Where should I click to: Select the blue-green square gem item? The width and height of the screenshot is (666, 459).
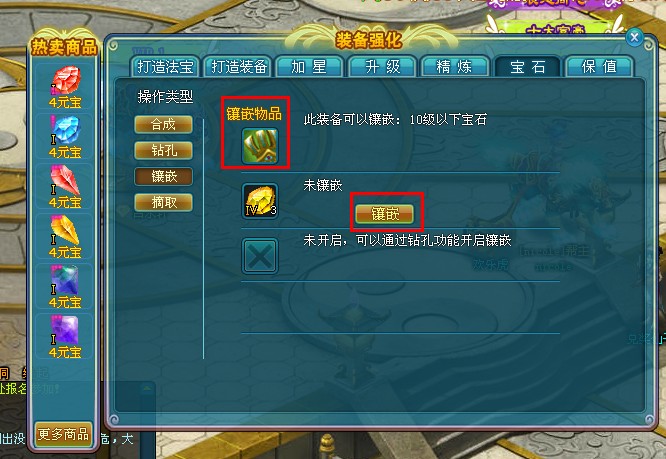pyautogui.click(x=65, y=280)
